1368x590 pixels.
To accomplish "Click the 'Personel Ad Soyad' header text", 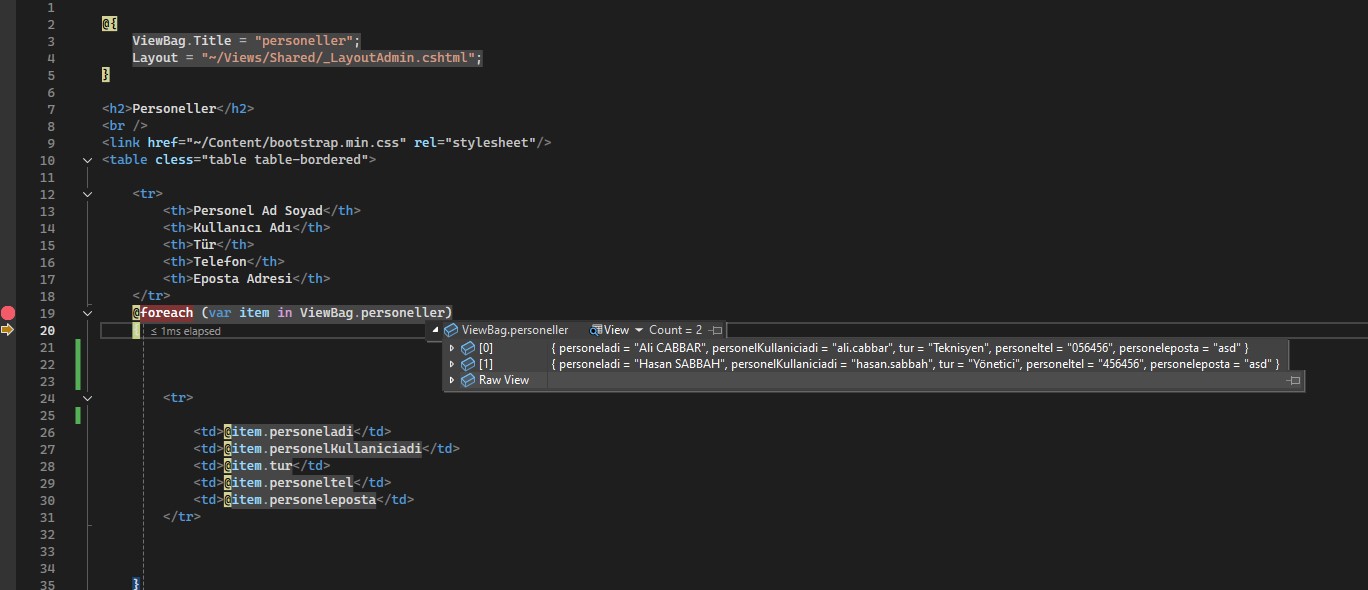I will click(x=258, y=211).
